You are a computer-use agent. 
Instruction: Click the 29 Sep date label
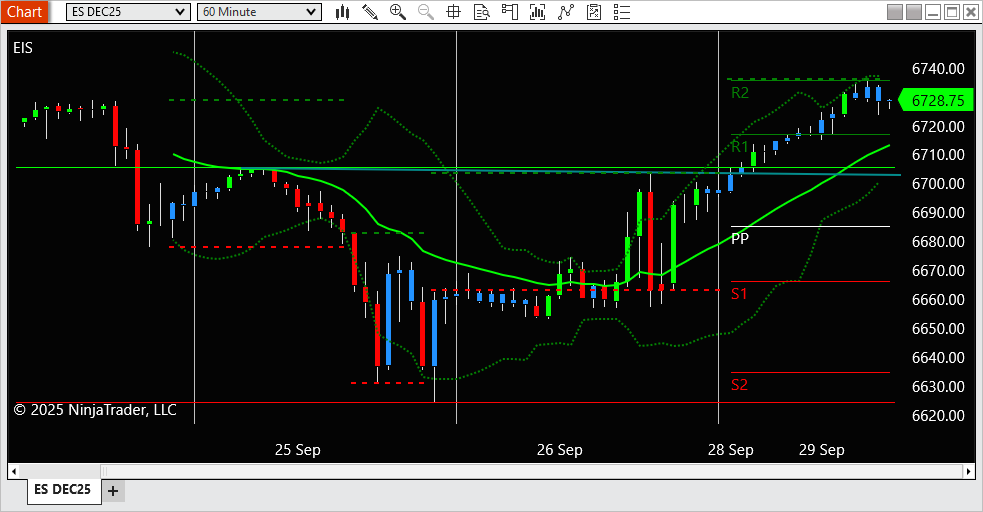tap(822, 450)
